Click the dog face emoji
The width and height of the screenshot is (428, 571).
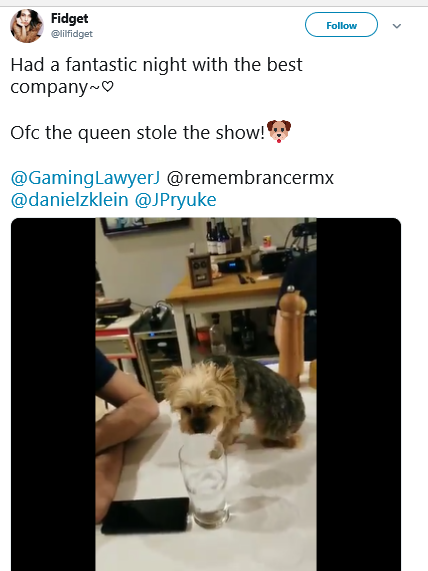pos(279,131)
